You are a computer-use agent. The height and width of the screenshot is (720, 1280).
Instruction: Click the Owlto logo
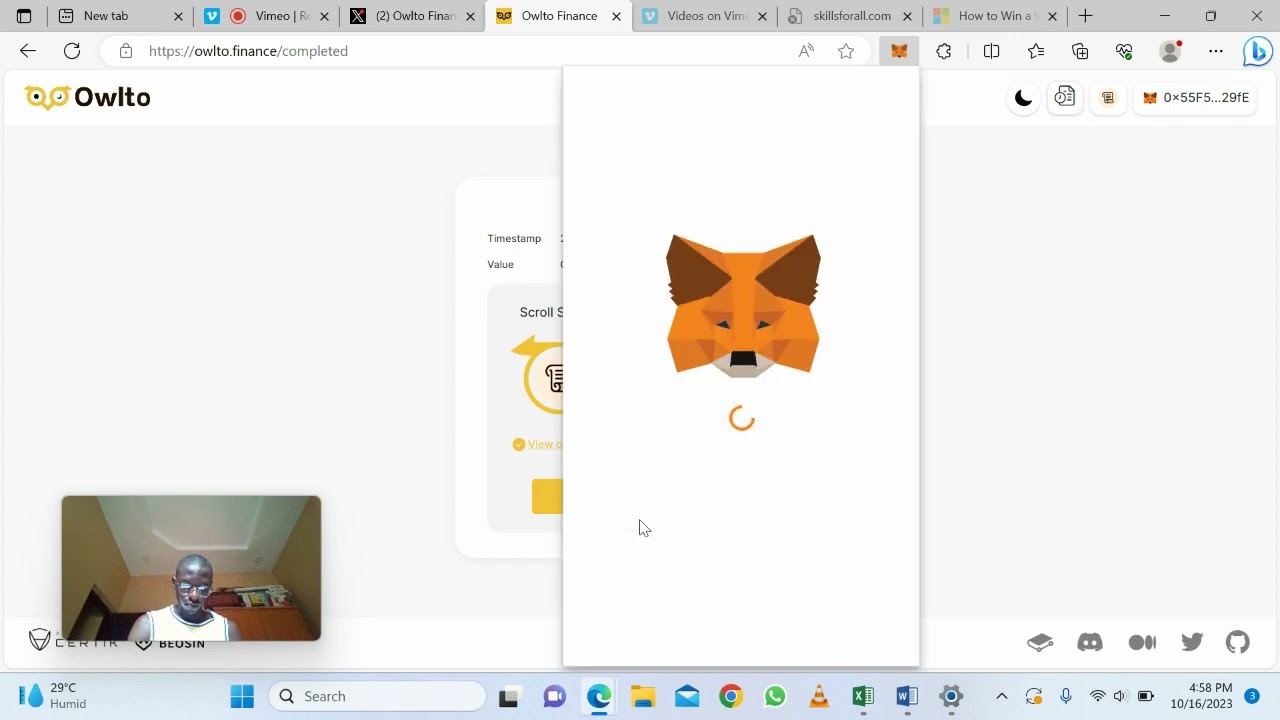point(88,97)
